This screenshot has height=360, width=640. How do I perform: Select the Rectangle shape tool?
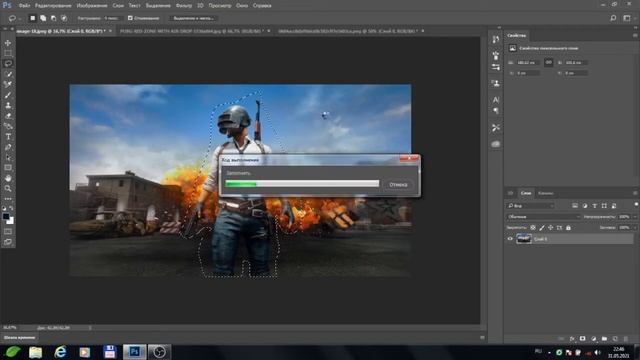click(x=8, y=168)
